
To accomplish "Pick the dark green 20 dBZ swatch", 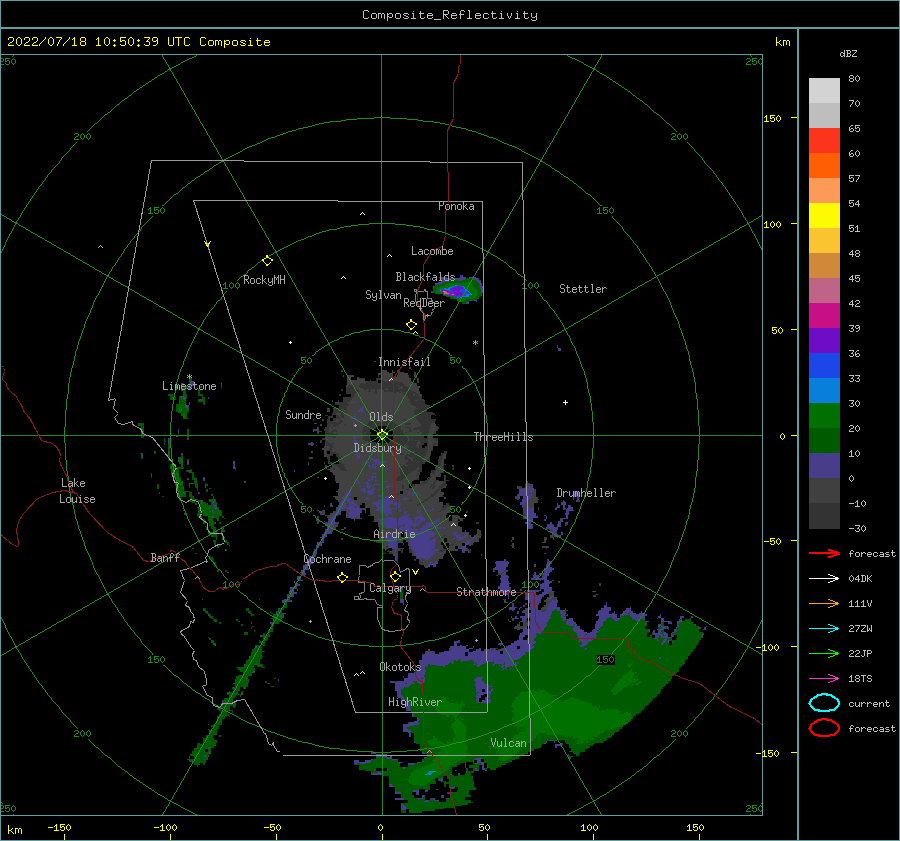I will click(x=824, y=440).
